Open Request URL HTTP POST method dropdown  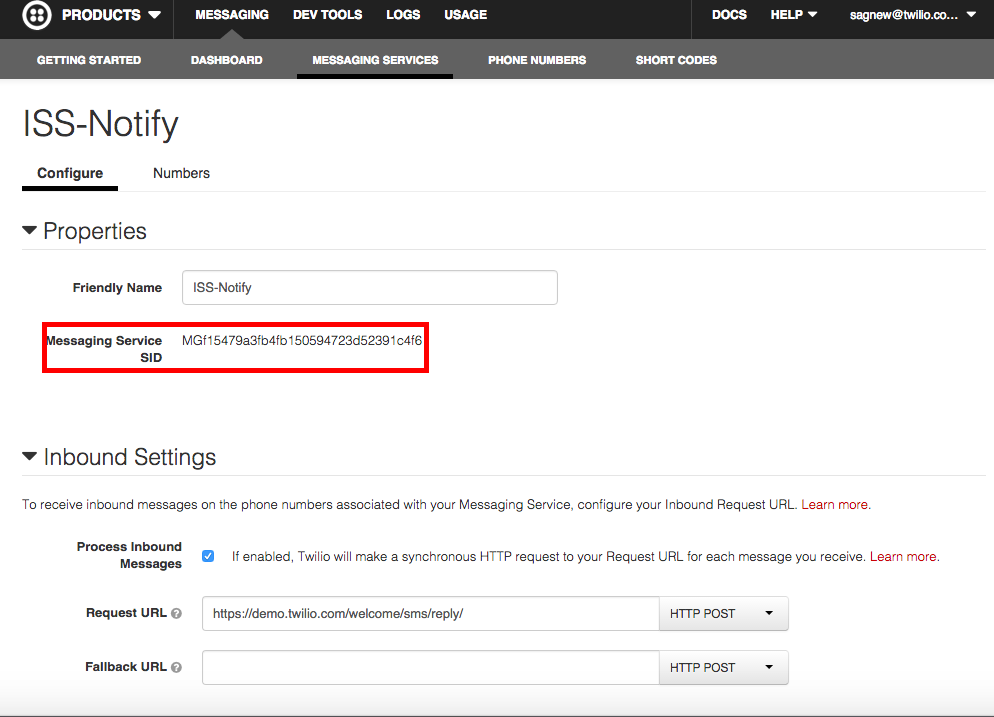pyautogui.click(x=723, y=614)
